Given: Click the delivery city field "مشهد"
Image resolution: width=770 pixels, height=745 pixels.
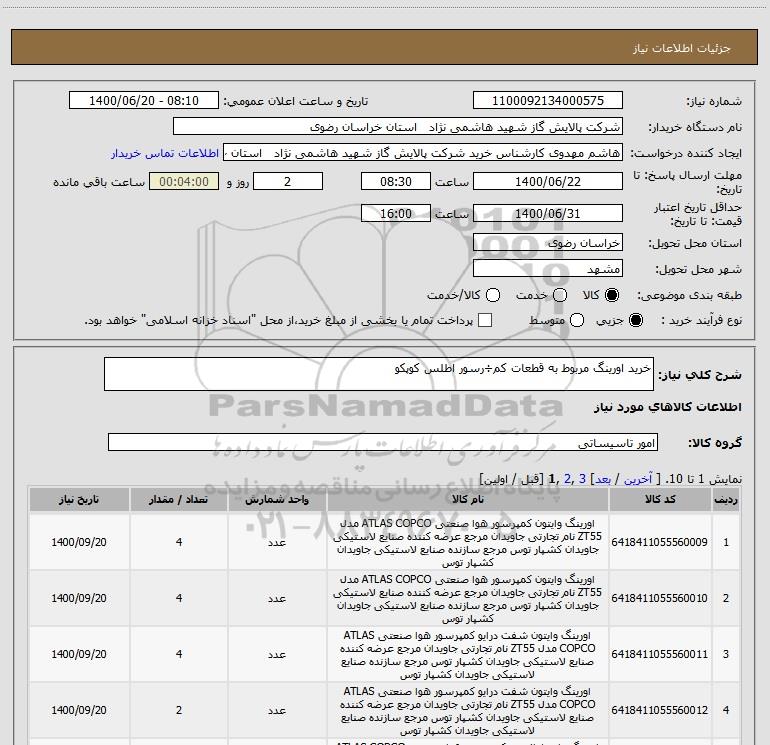Looking at the screenshot, I should pyautogui.click(x=547, y=269).
